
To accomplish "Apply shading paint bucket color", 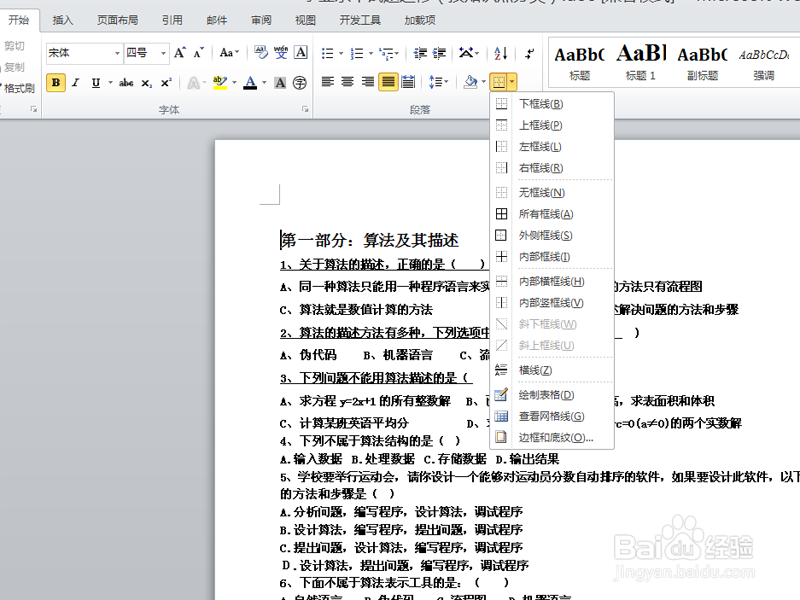I will tap(470, 82).
